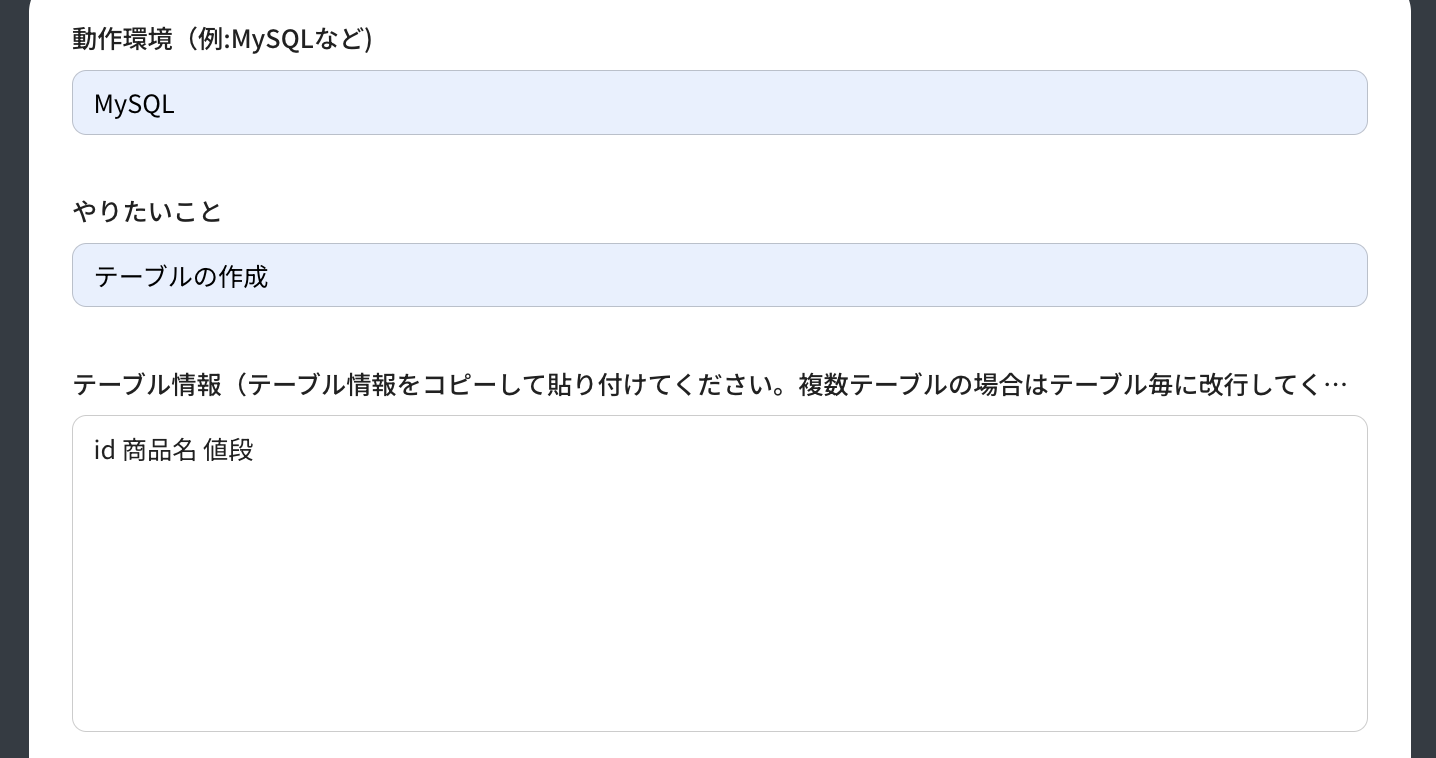Screen dimensions: 1436x758
Task: Click the dark background left of the form
Action: (14, 400)
